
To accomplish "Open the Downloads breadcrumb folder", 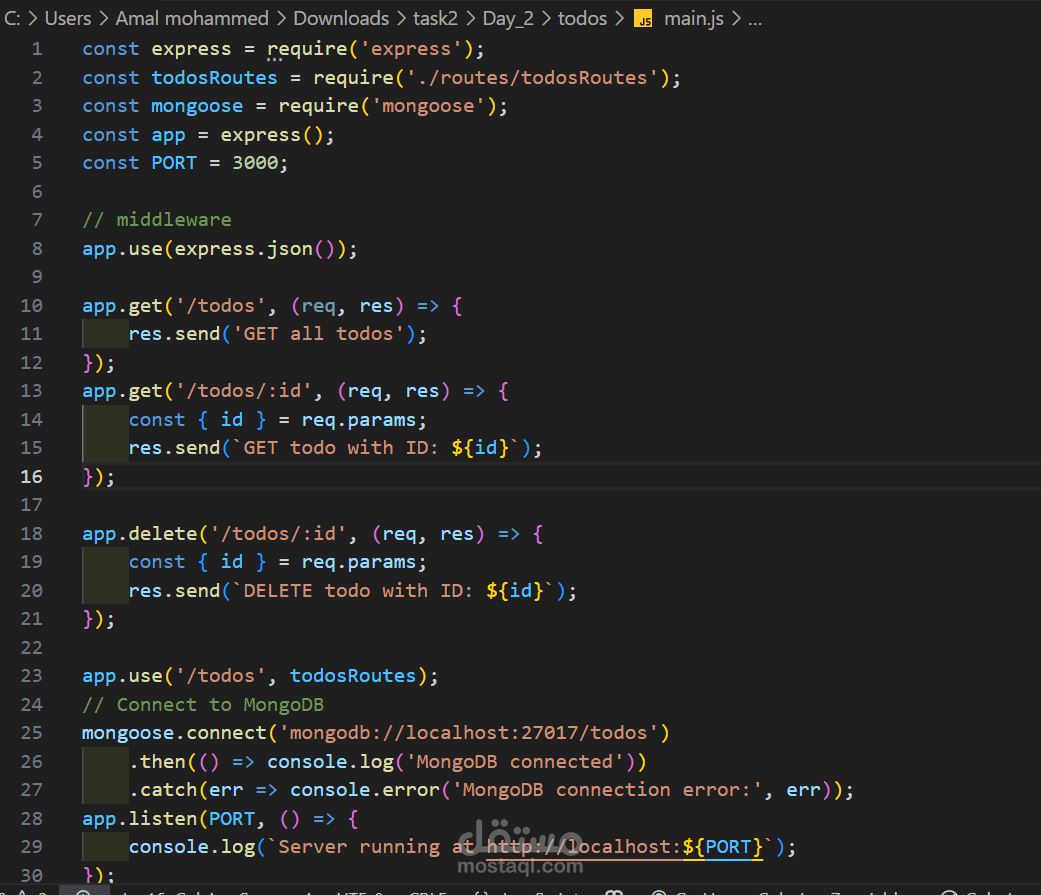I will point(341,19).
